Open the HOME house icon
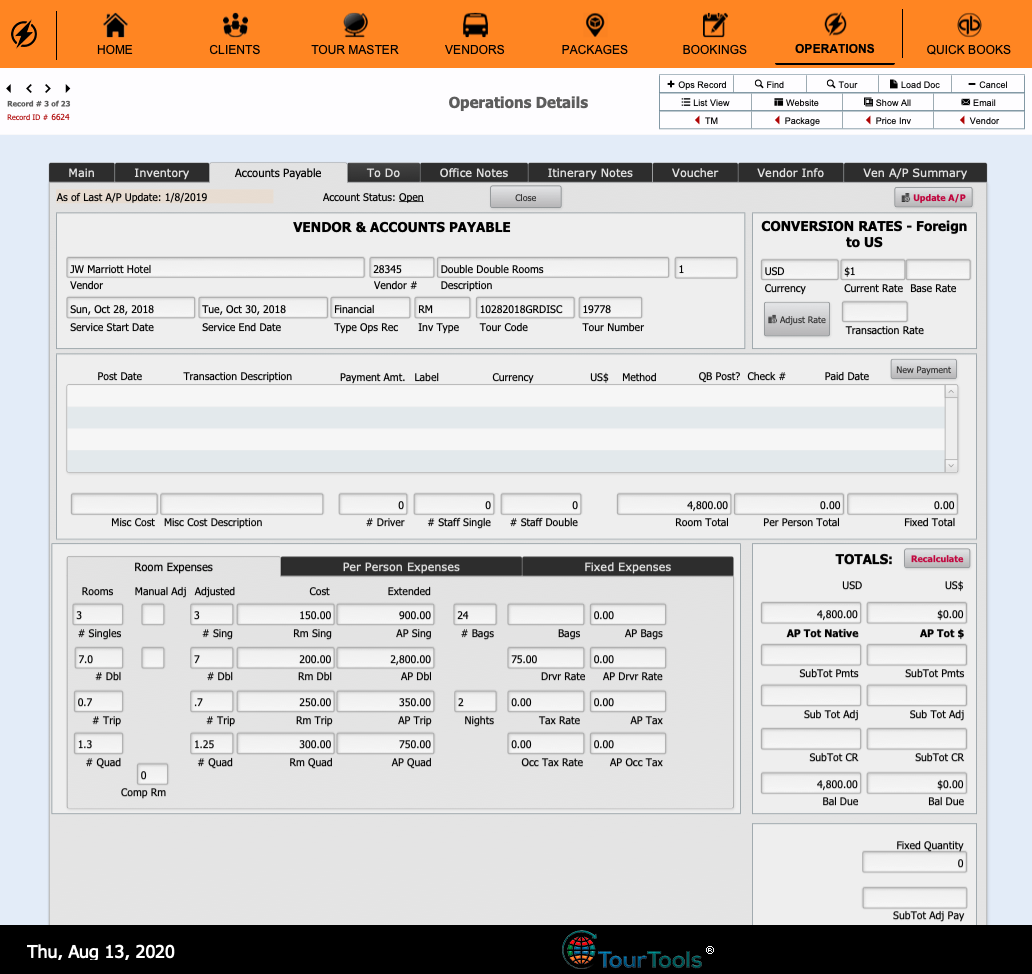 pos(115,26)
